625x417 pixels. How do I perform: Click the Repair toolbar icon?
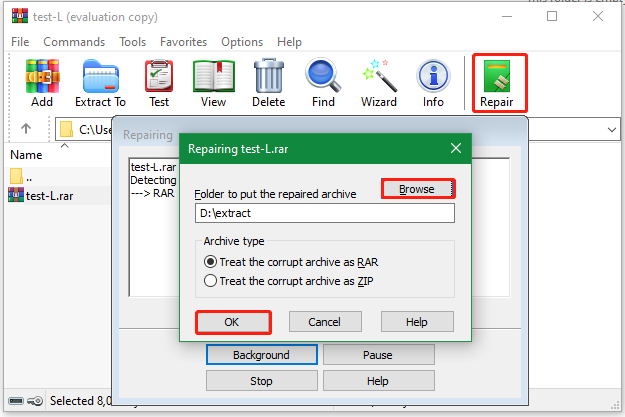click(497, 82)
